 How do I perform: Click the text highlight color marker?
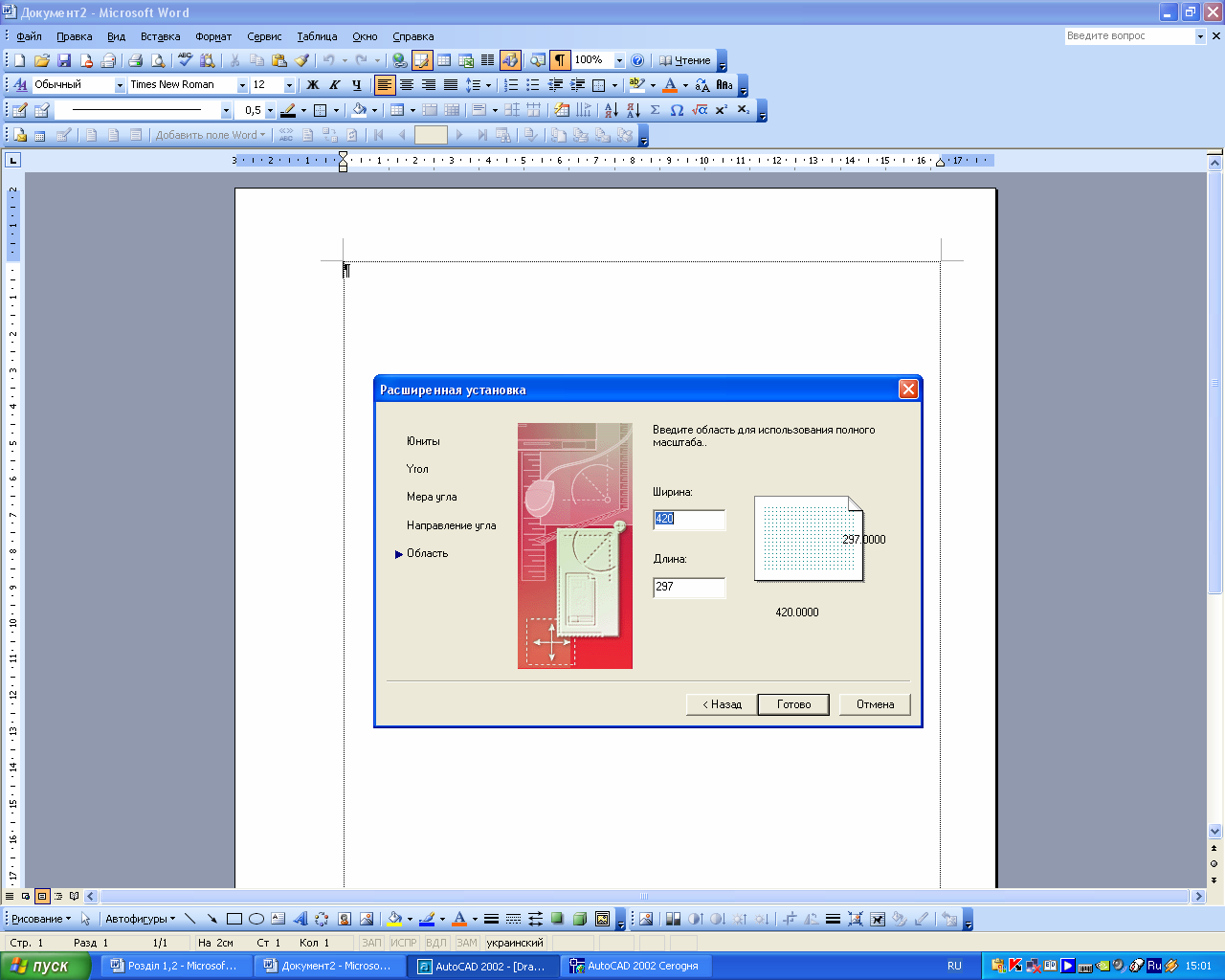637,85
